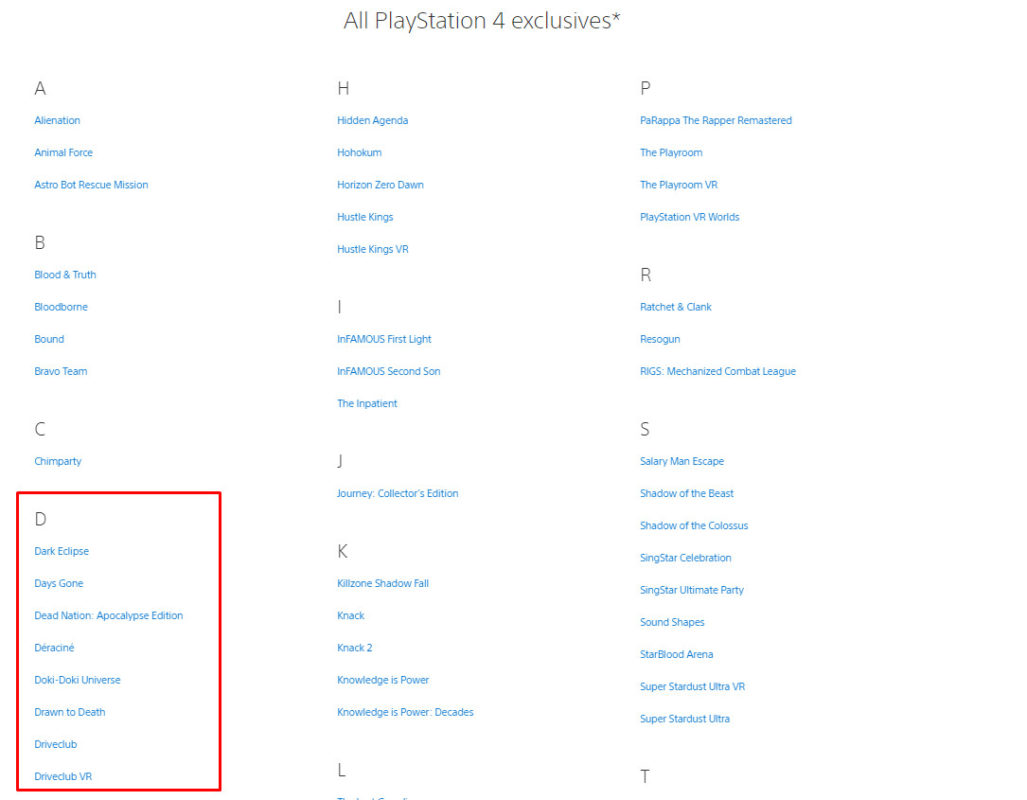
Task: Open the Animal Force link
Action: (64, 153)
